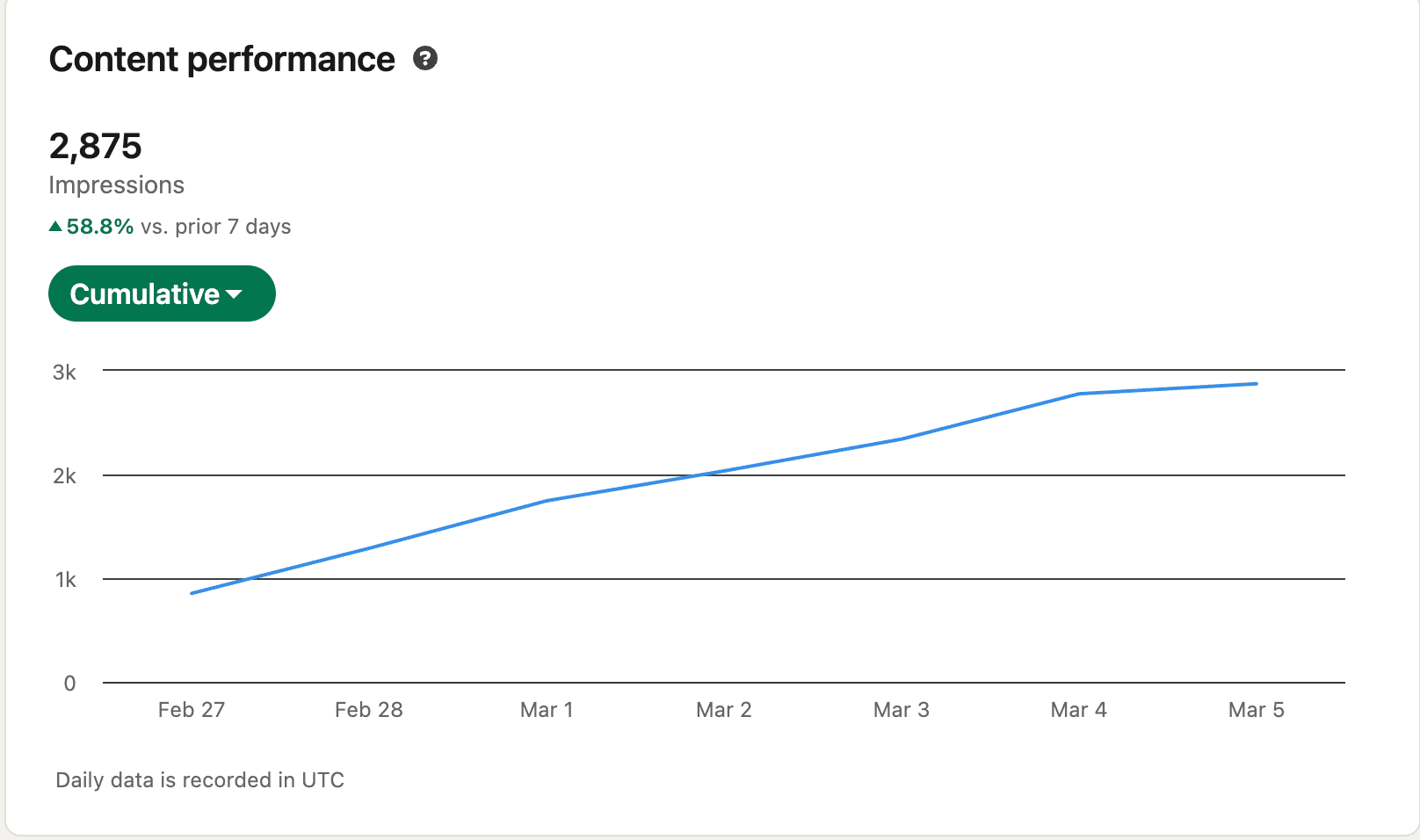Click the Content performance heading

(x=222, y=60)
